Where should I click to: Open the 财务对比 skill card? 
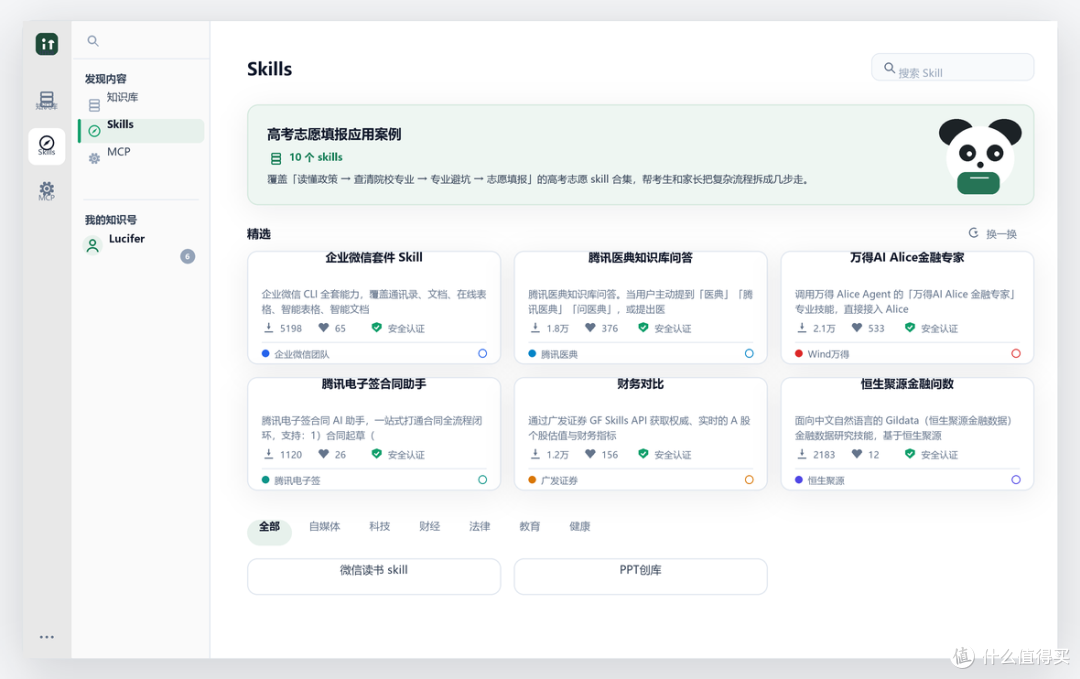point(641,434)
